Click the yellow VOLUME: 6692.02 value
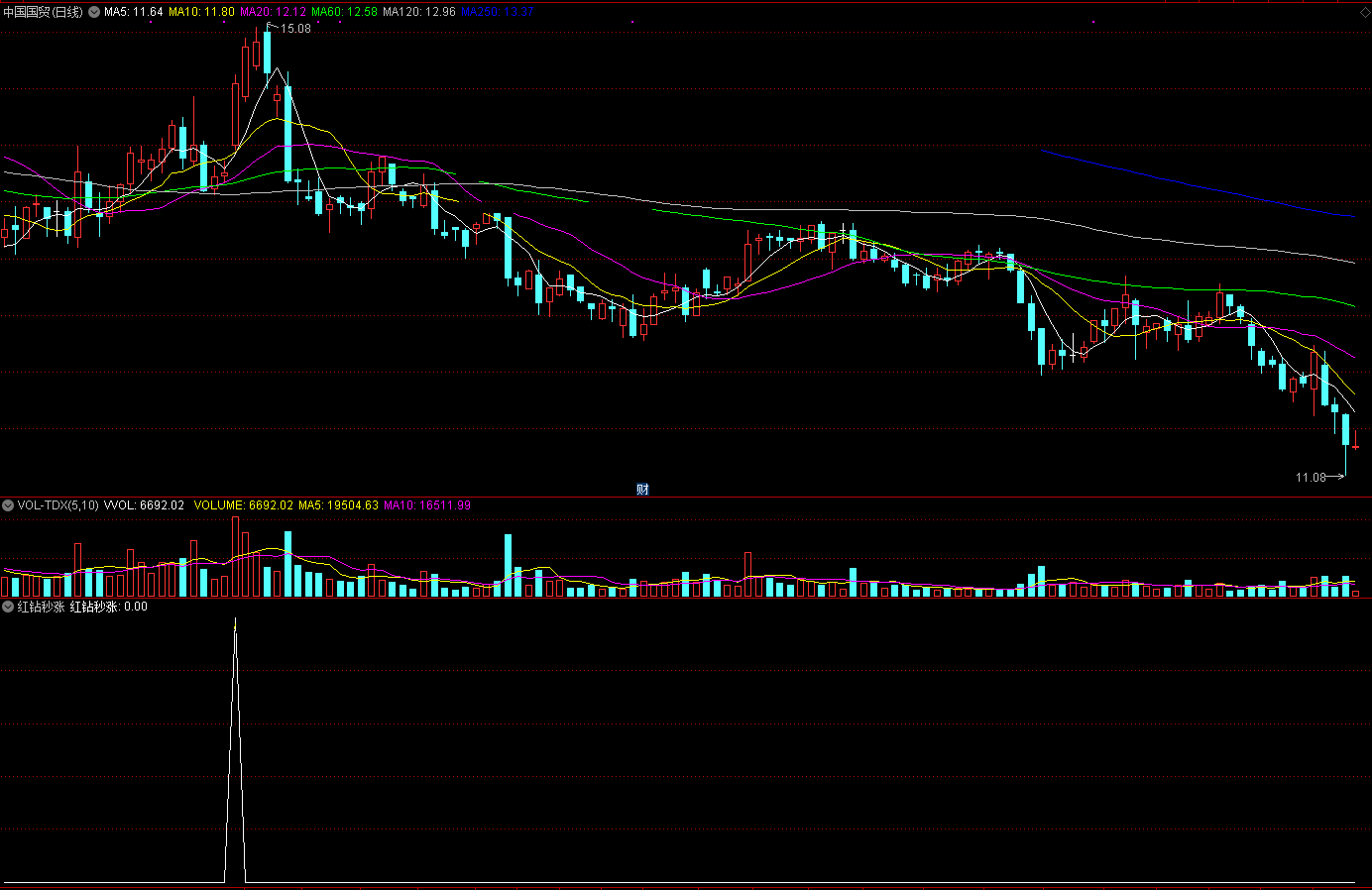Image resolution: width=1372 pixels, height=890 pixels. click(x=243, y=505)
